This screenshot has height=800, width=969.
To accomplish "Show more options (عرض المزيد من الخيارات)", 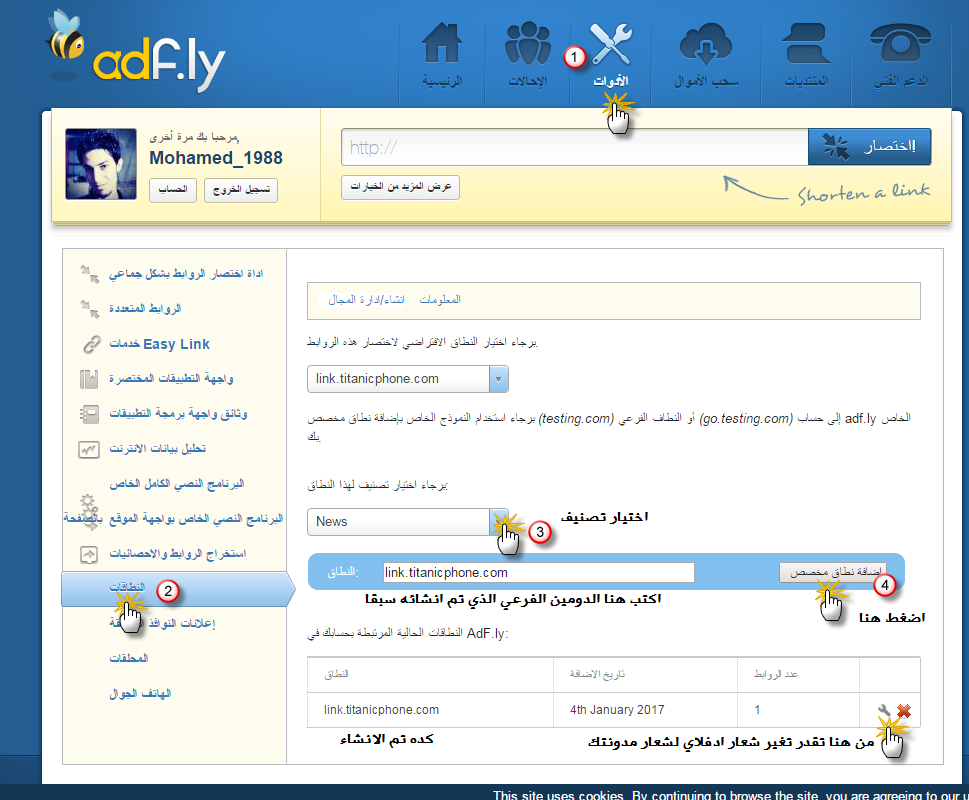I will tap(400, 187).
